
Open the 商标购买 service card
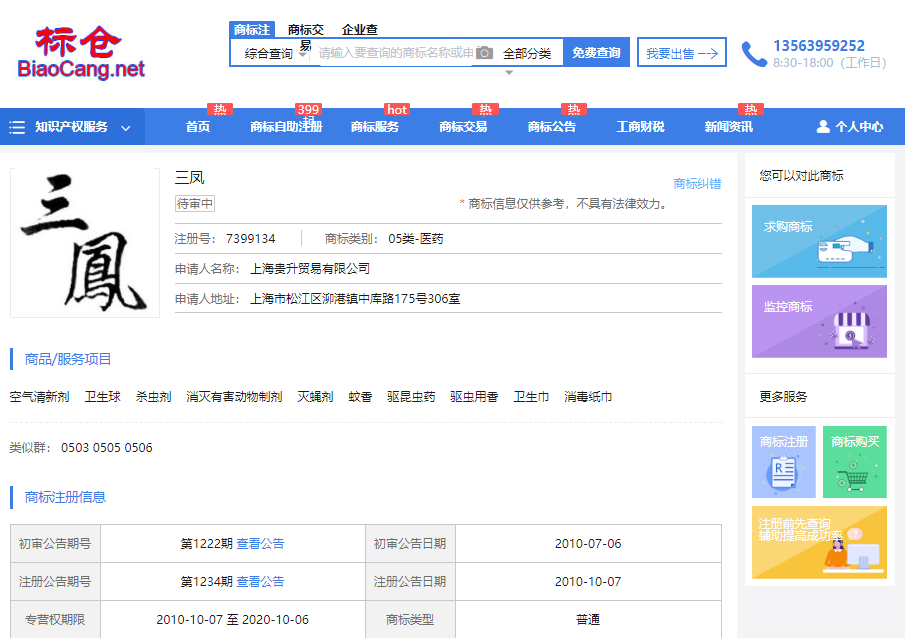(x=854, y=462)
